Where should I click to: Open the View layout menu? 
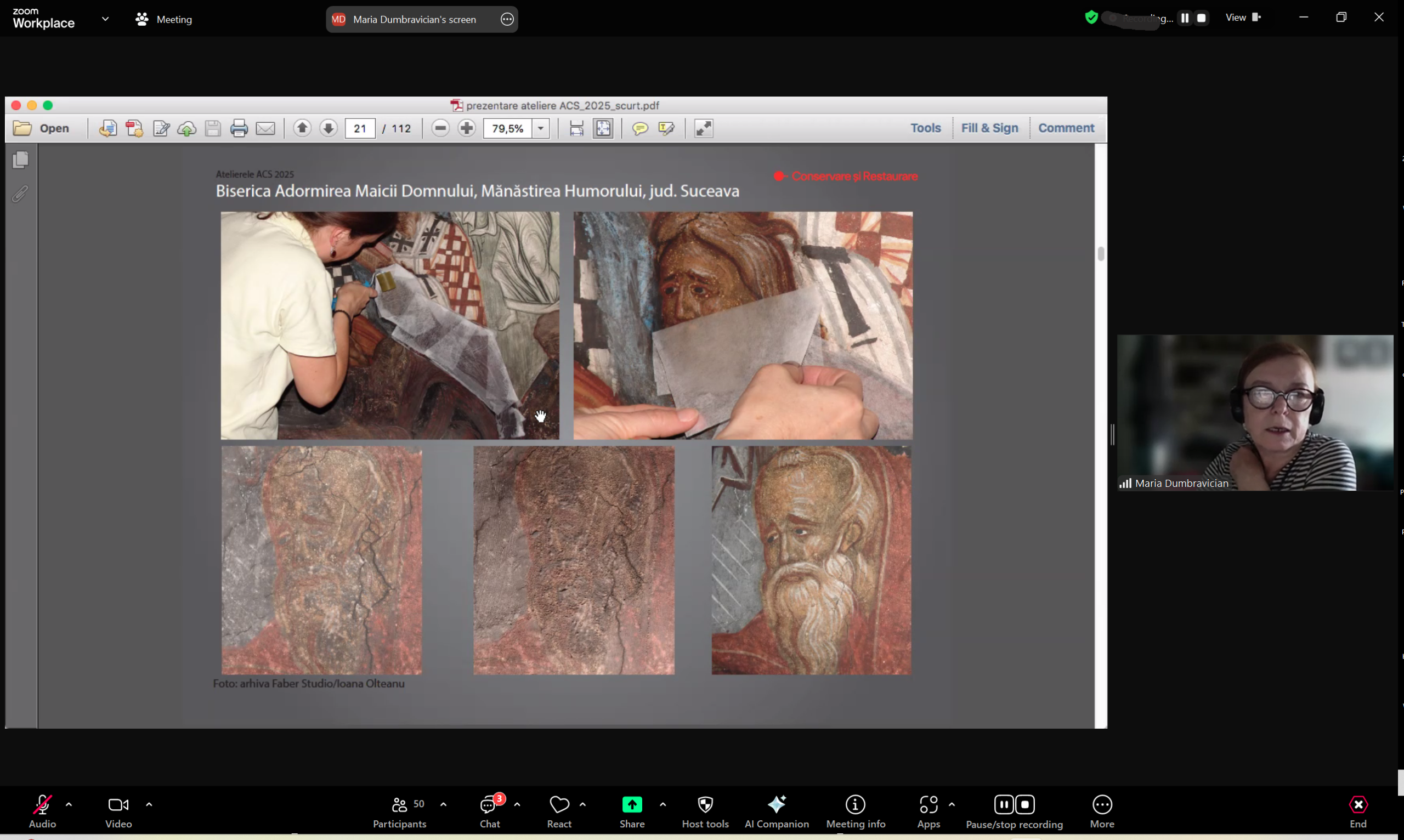pyautogui.click(x=1243, y=18)
